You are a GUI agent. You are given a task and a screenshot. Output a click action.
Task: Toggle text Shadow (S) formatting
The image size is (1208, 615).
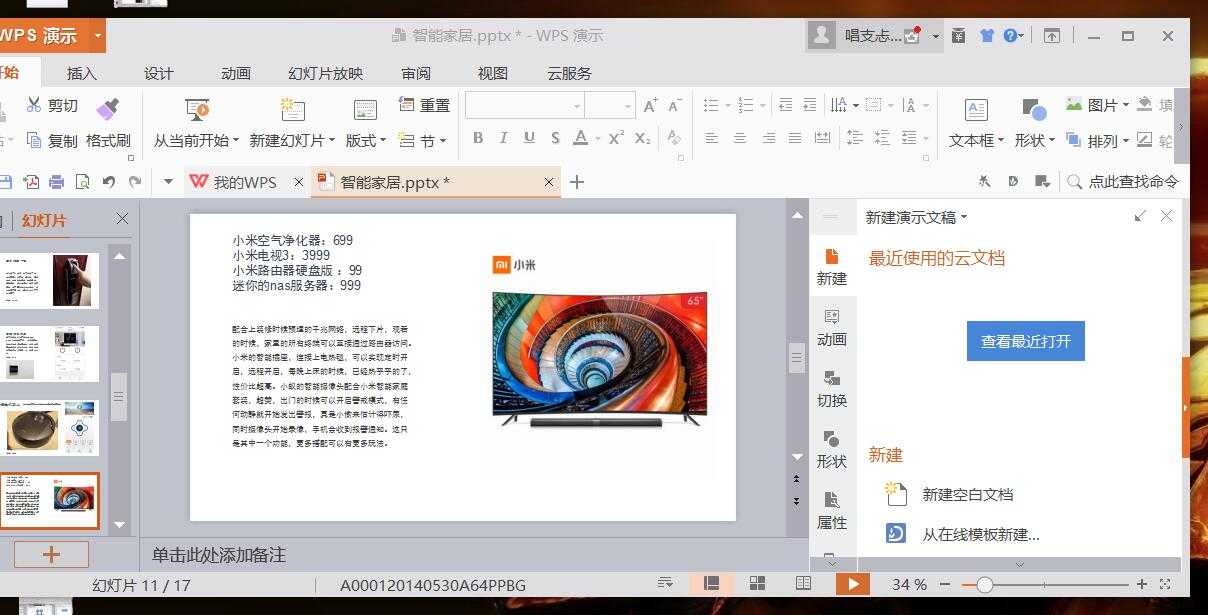[x=554, y=138]
